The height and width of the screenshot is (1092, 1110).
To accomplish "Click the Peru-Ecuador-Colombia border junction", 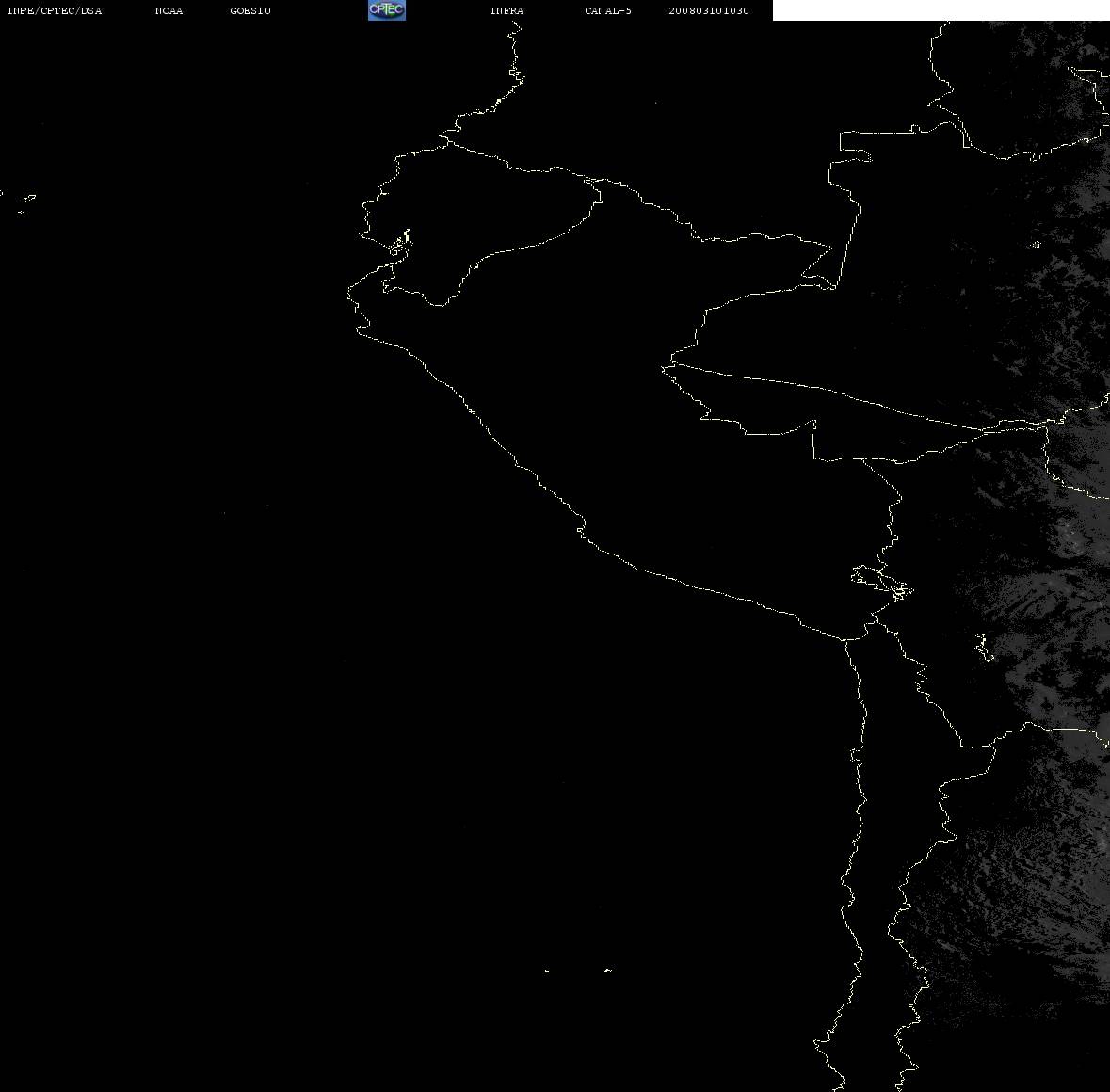I will 593,182.
